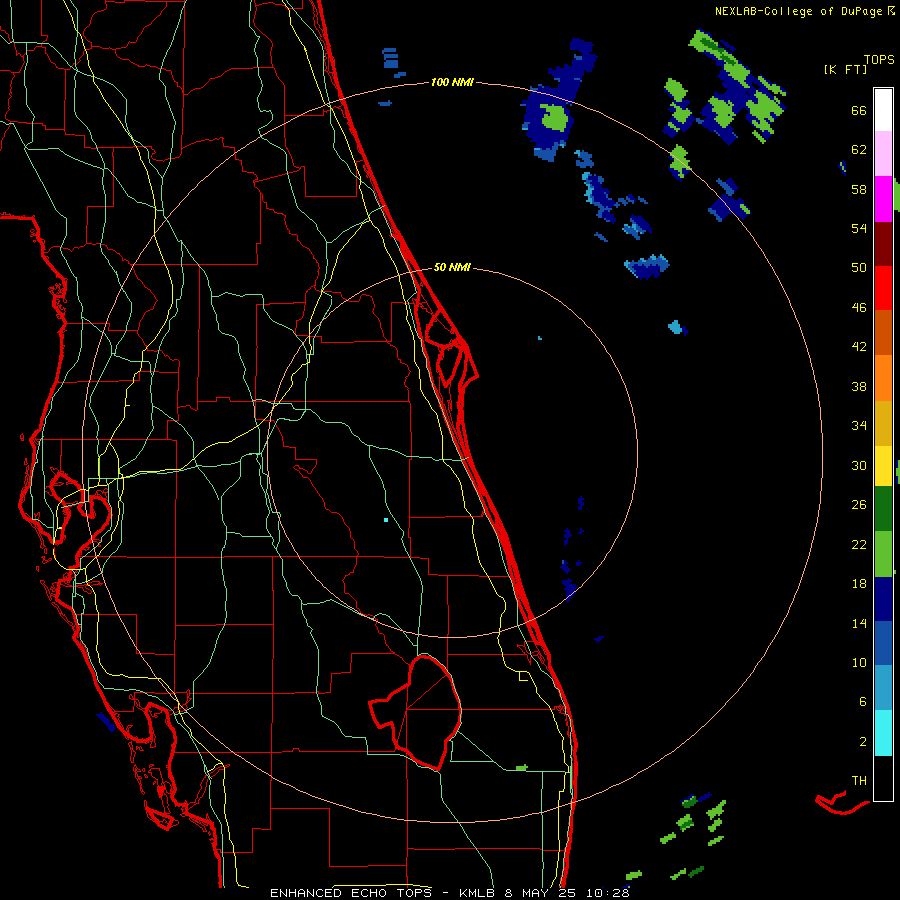Click legend value 62

point(859,150)
